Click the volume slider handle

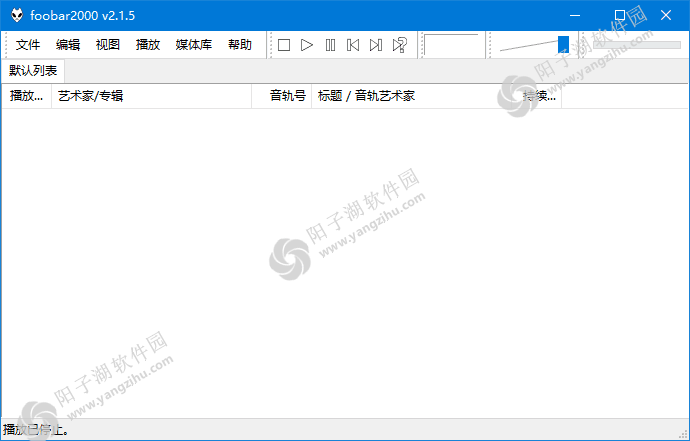pos(563,44)
